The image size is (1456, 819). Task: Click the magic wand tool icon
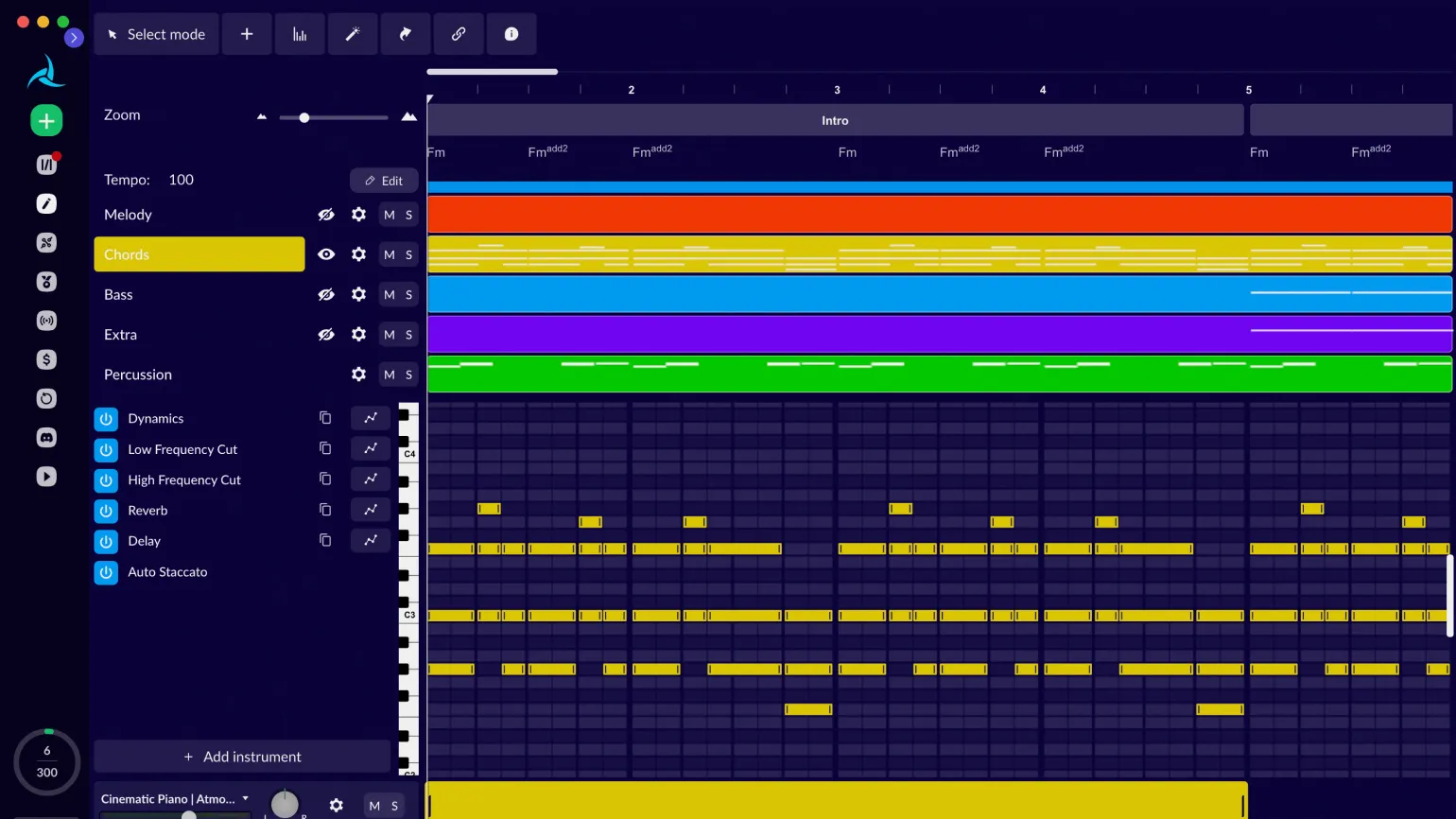pyautogui.click(x=353, y=34)
